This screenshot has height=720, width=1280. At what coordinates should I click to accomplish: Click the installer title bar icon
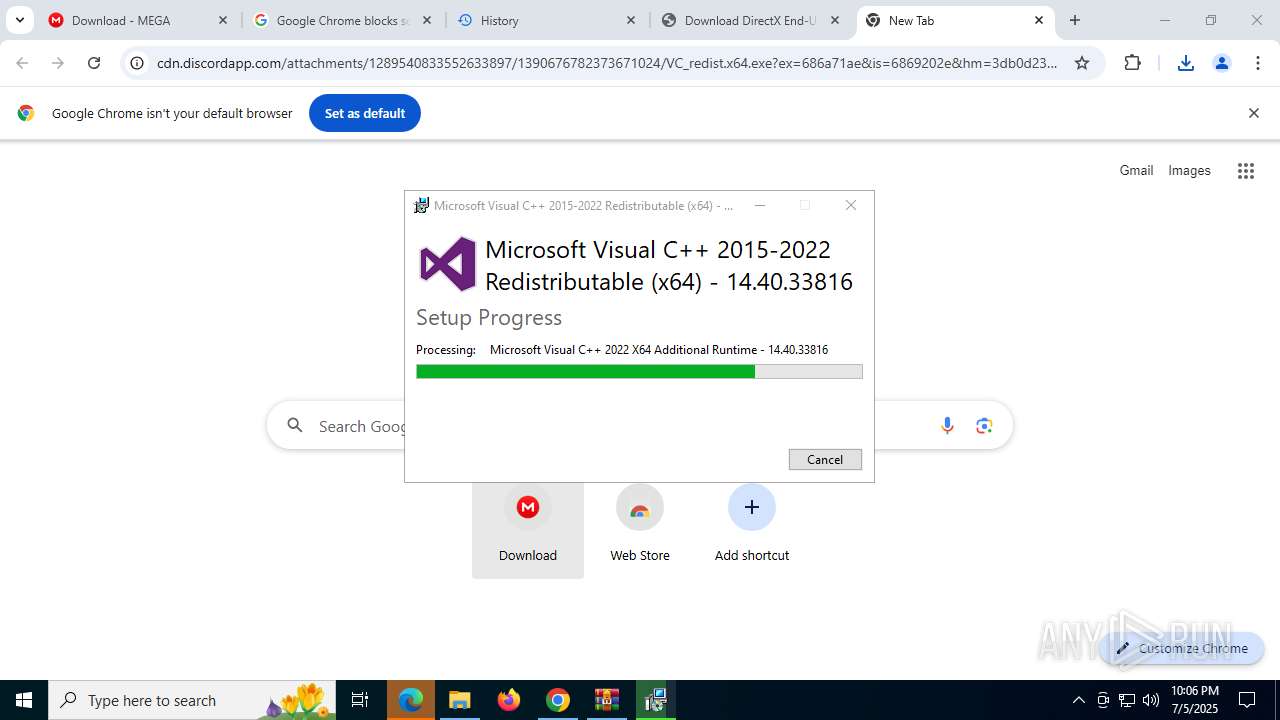[422, 205]
